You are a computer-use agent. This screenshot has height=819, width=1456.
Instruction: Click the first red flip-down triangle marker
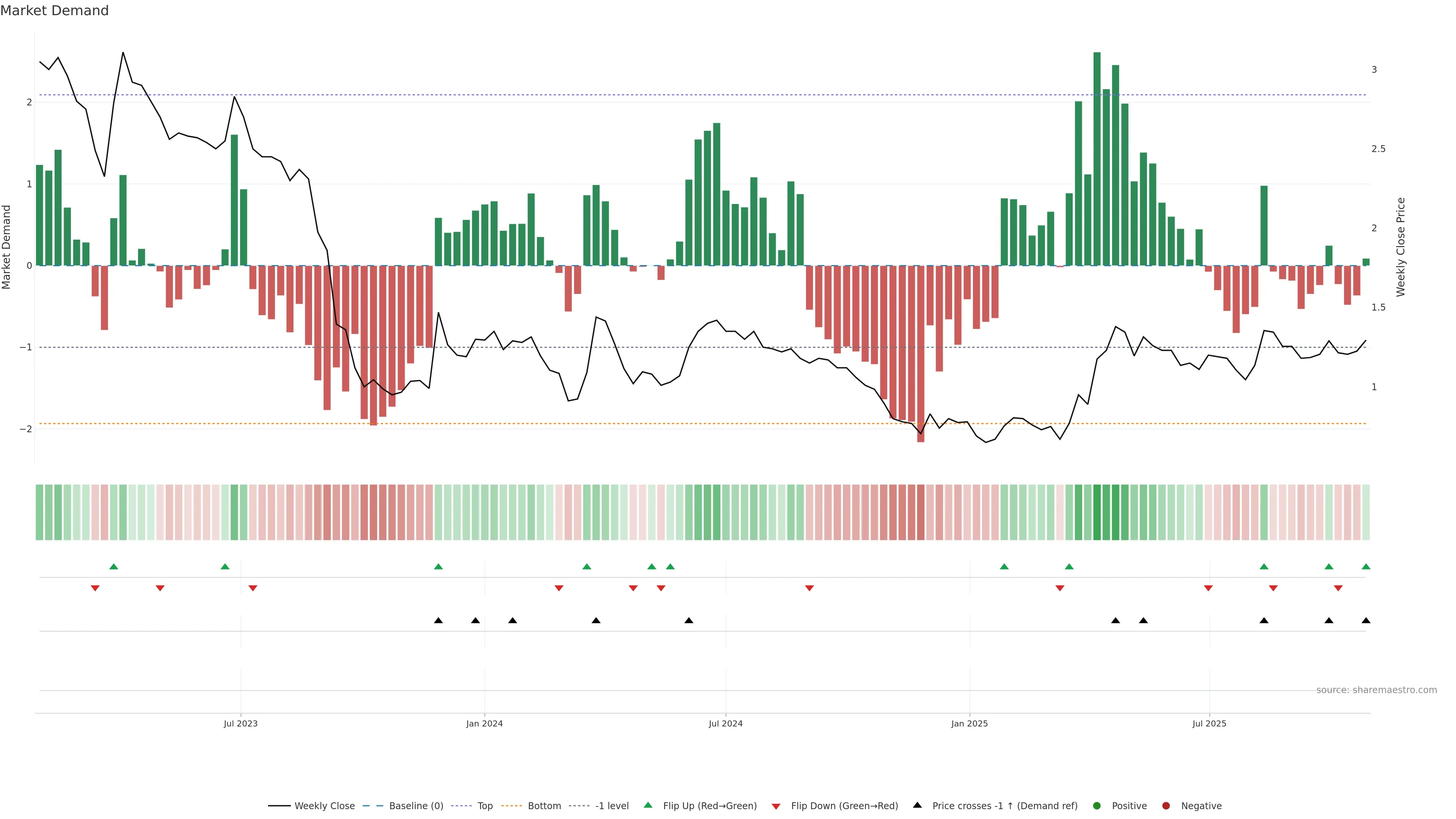click(95, 588)
